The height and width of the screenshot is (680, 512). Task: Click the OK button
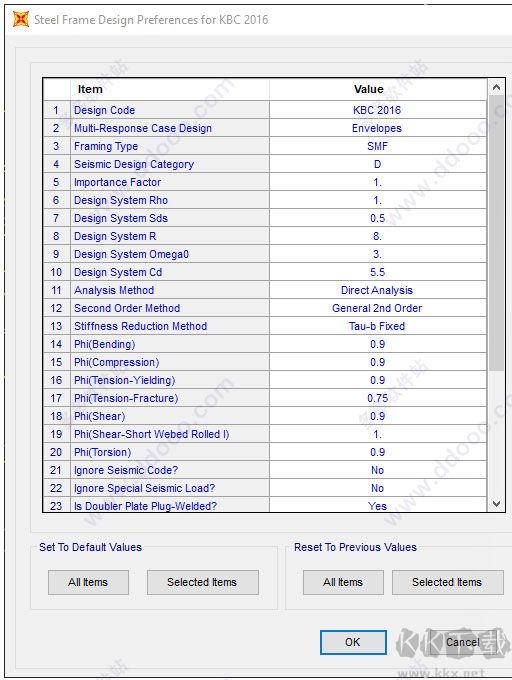pyautogui.click(x=353, y=642)
